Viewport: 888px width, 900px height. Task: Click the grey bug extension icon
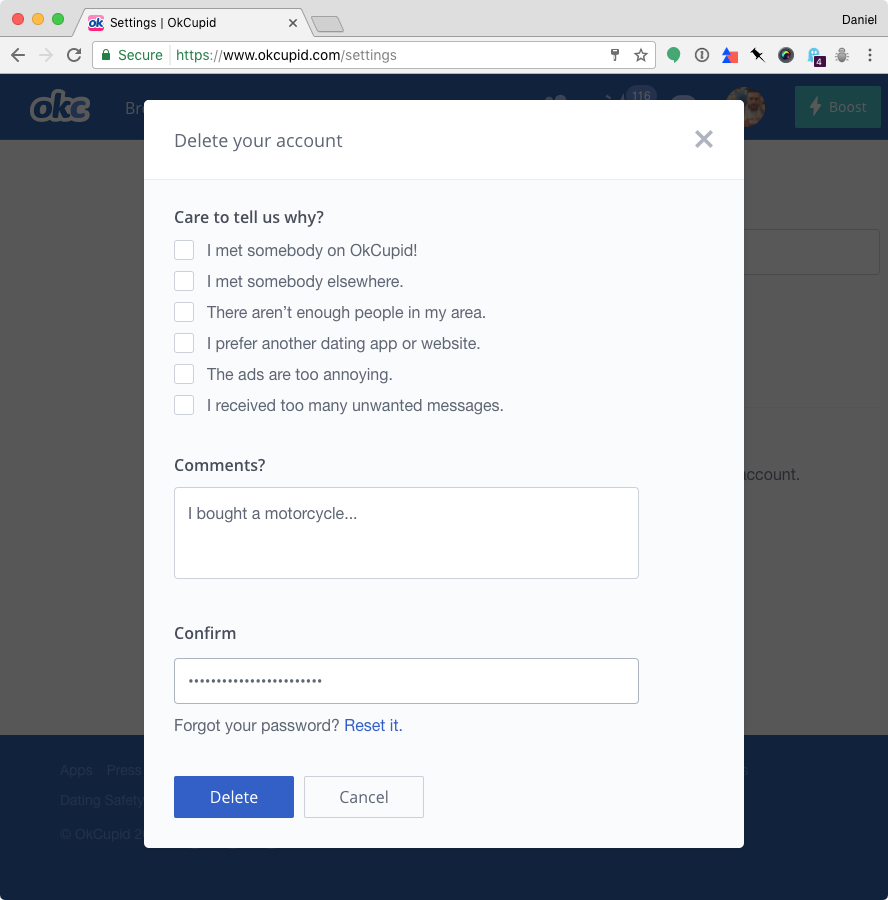842,55
